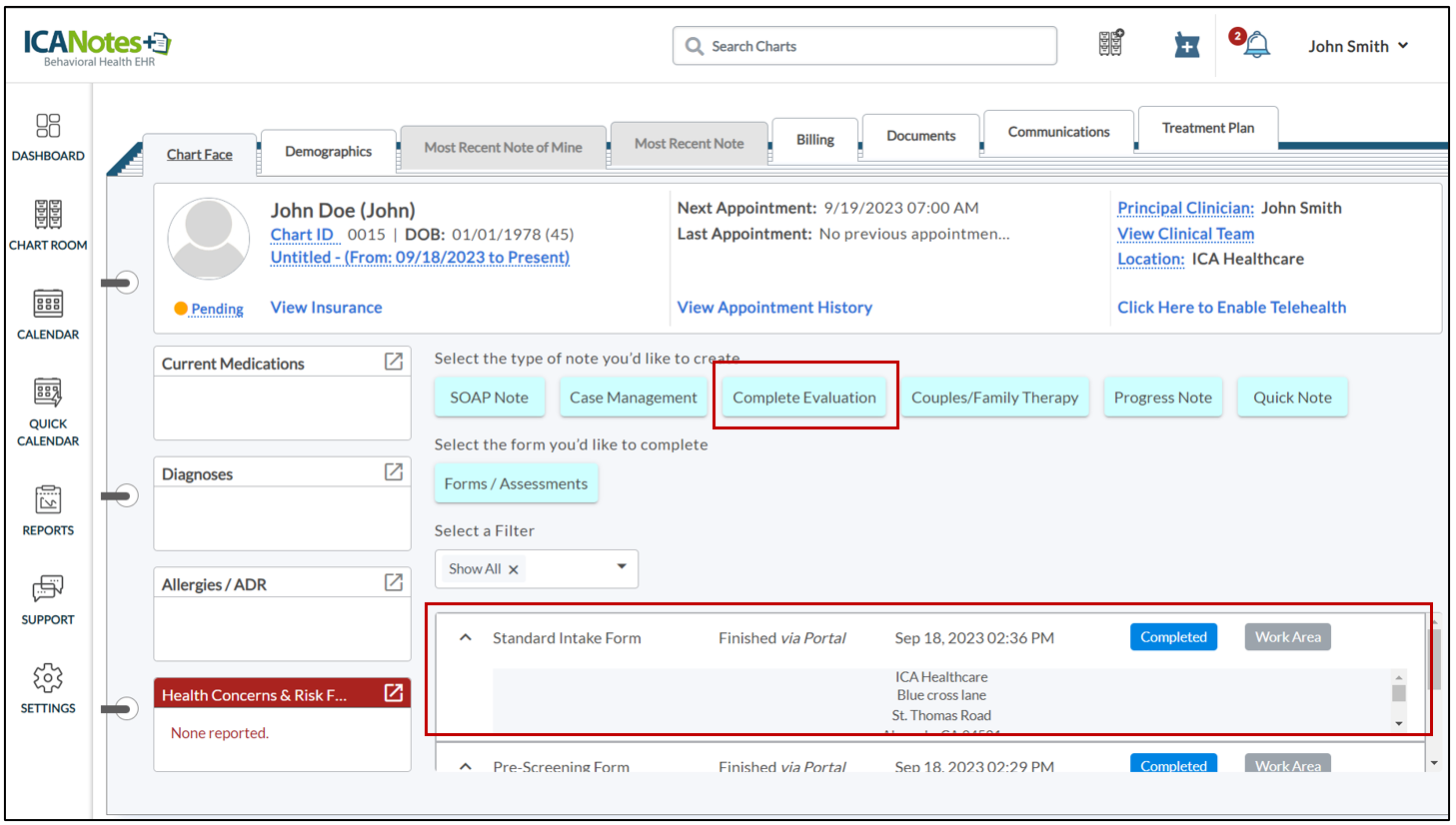This screenshot has height=825, width=1456.
Task: Switch to the Chart Face tab
Action: click(200, 154)
